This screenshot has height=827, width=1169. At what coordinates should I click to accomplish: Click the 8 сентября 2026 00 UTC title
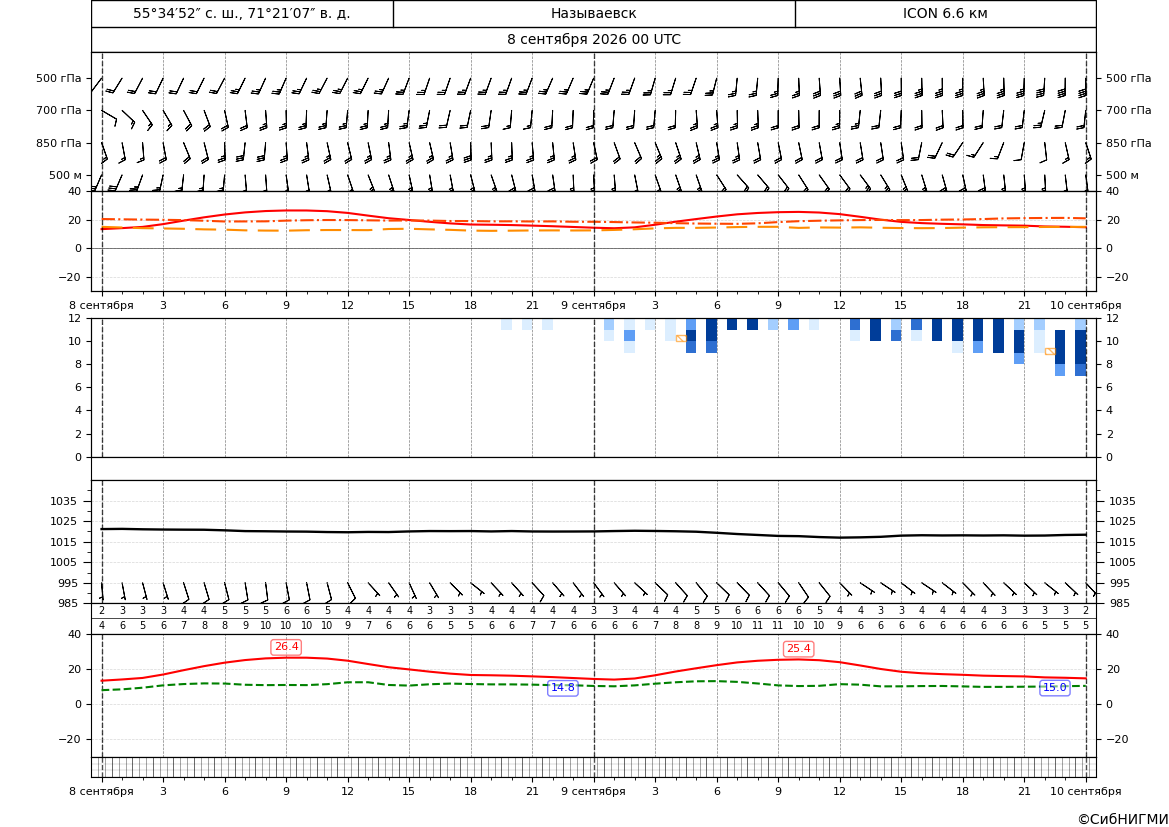(593, 40)
